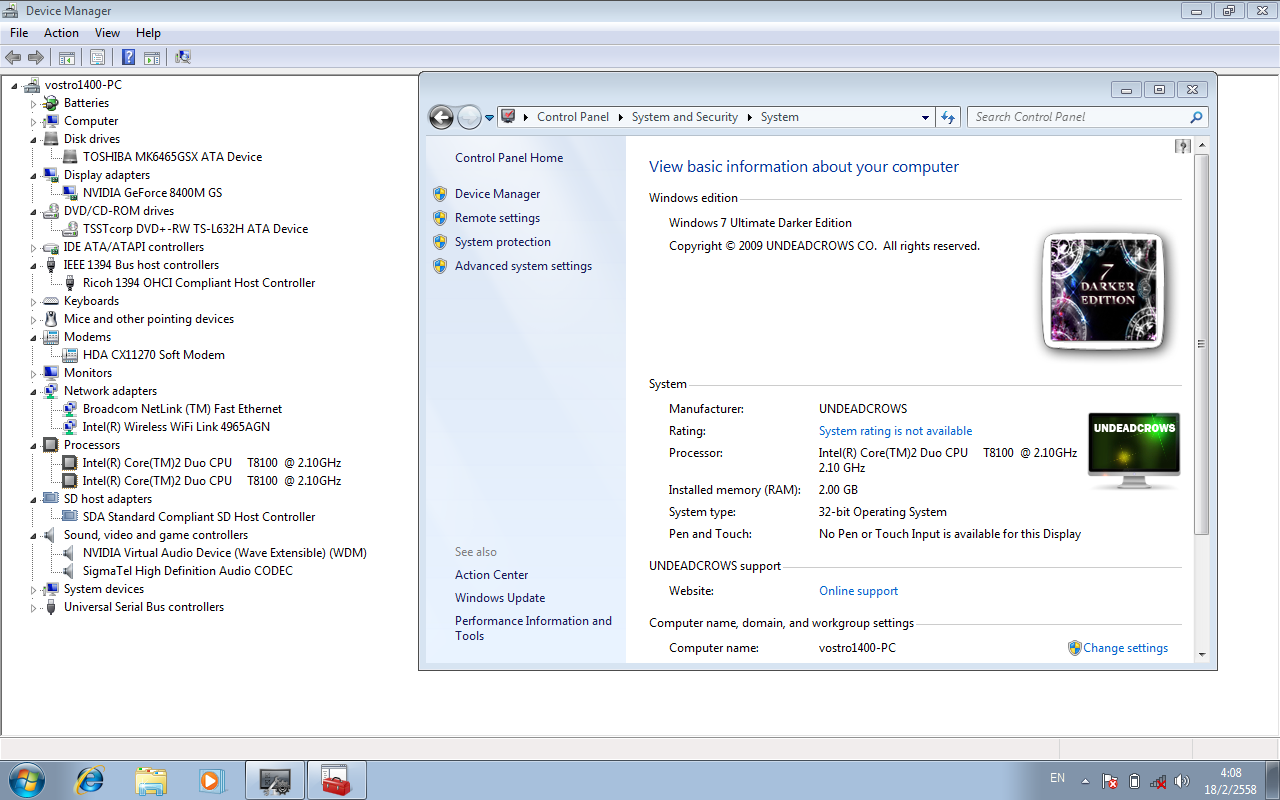The height and width of the screenshot is (800, 1280).
Task: Open the Windows Start orb
Action: (26, 780)
